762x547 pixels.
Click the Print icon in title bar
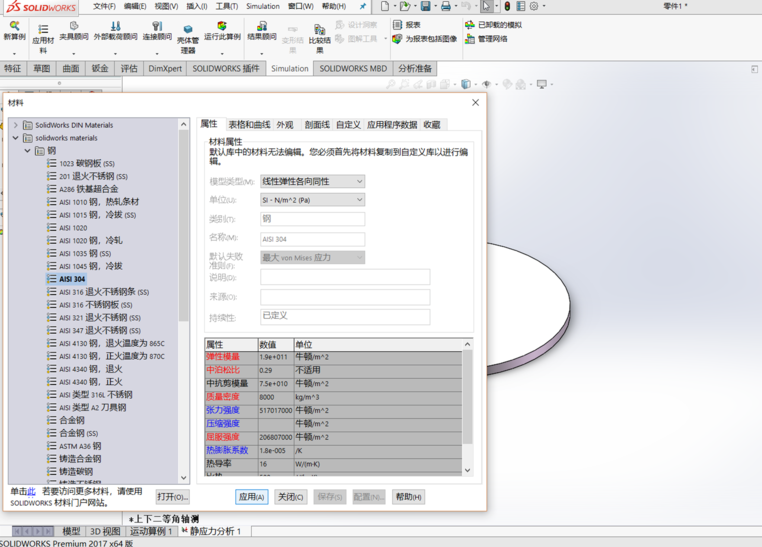446,6
